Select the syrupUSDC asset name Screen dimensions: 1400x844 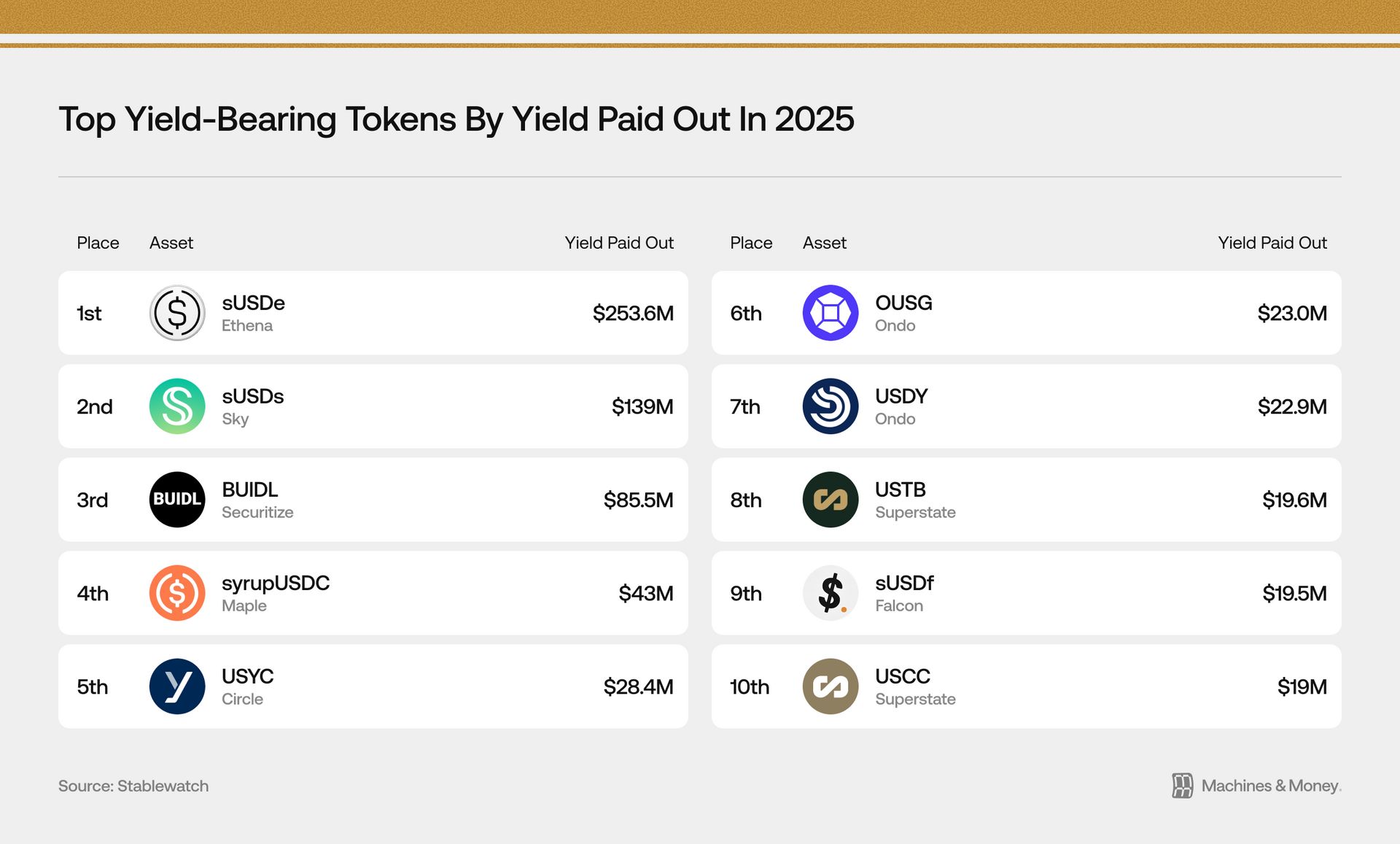tap(276, 583)
